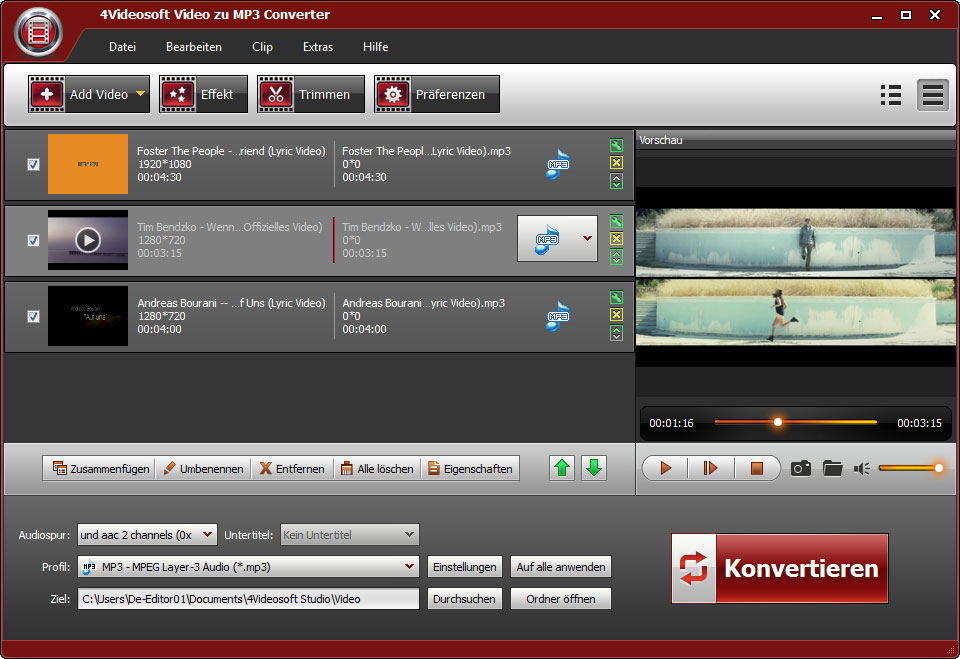Click the Alle löschen button
The width and height of the screenshot is (960, 659).
377,469
